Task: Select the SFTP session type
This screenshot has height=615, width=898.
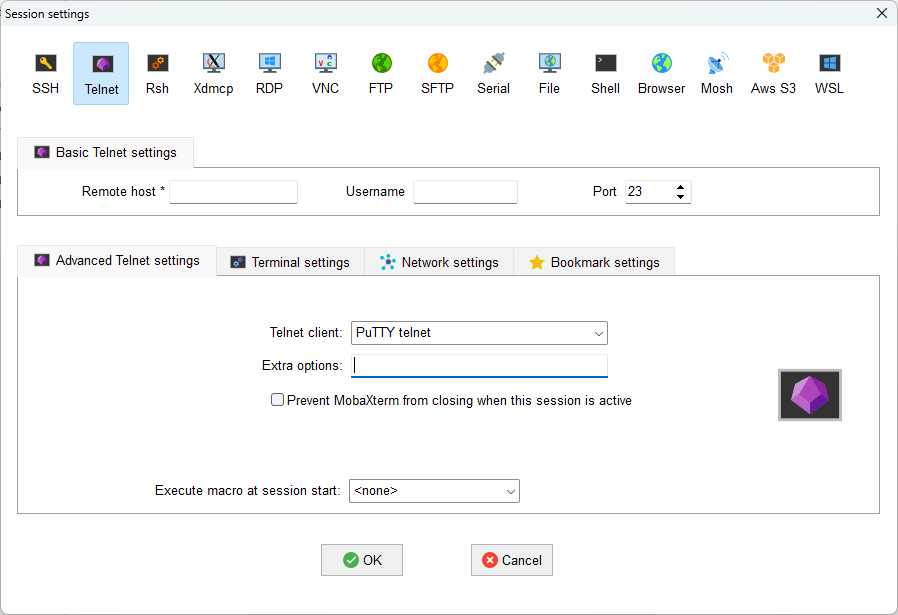Action: coord(437,73)
